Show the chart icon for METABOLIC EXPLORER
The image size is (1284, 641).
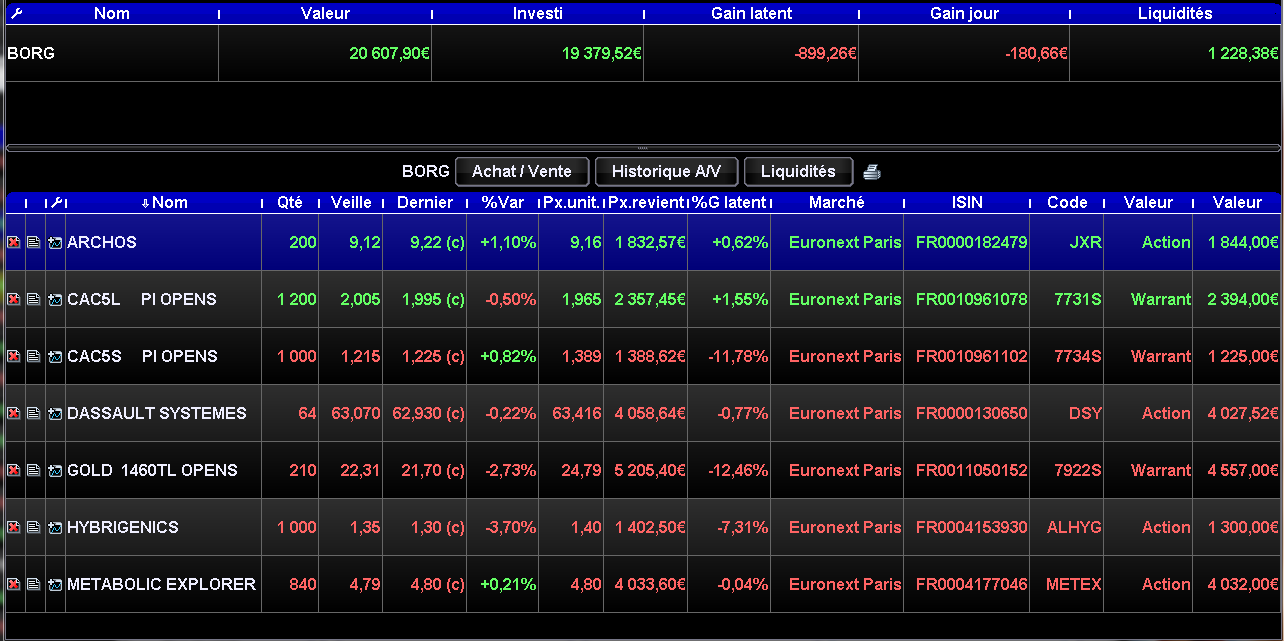pyautogui.click(x=55, y=584)
